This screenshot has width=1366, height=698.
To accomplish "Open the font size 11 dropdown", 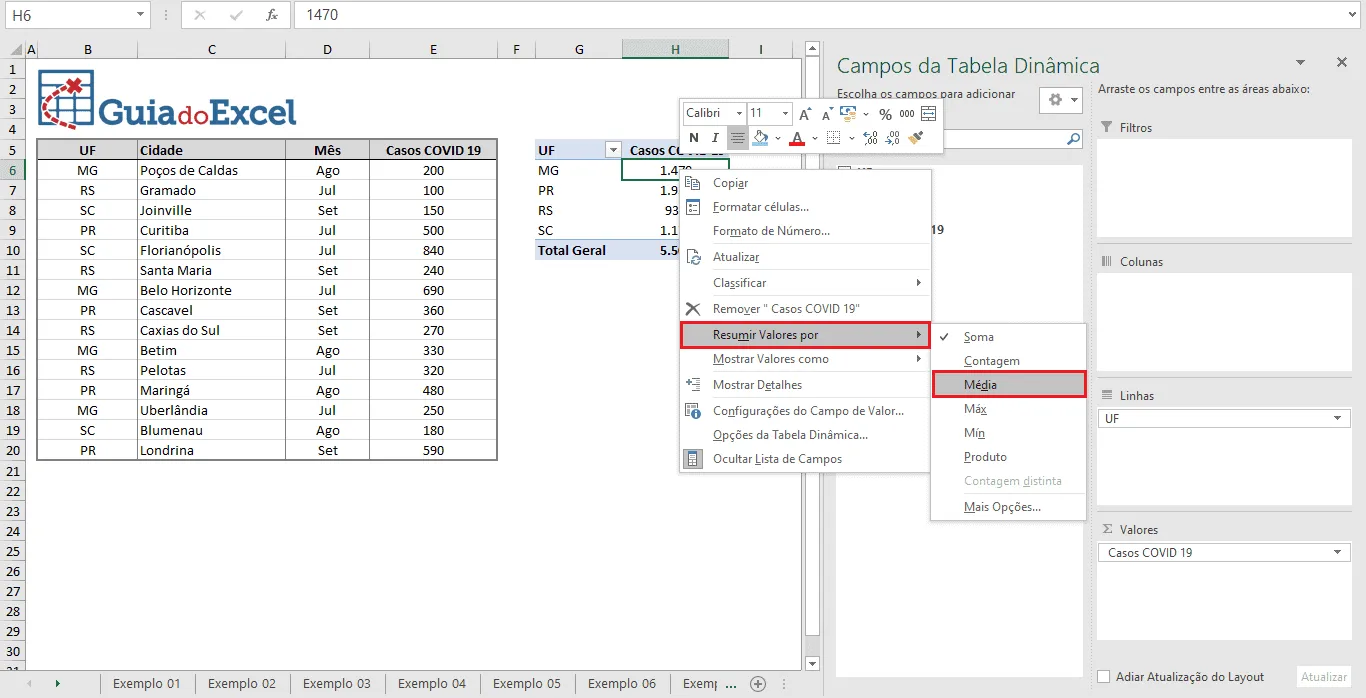I will click(x=785, y=114).
